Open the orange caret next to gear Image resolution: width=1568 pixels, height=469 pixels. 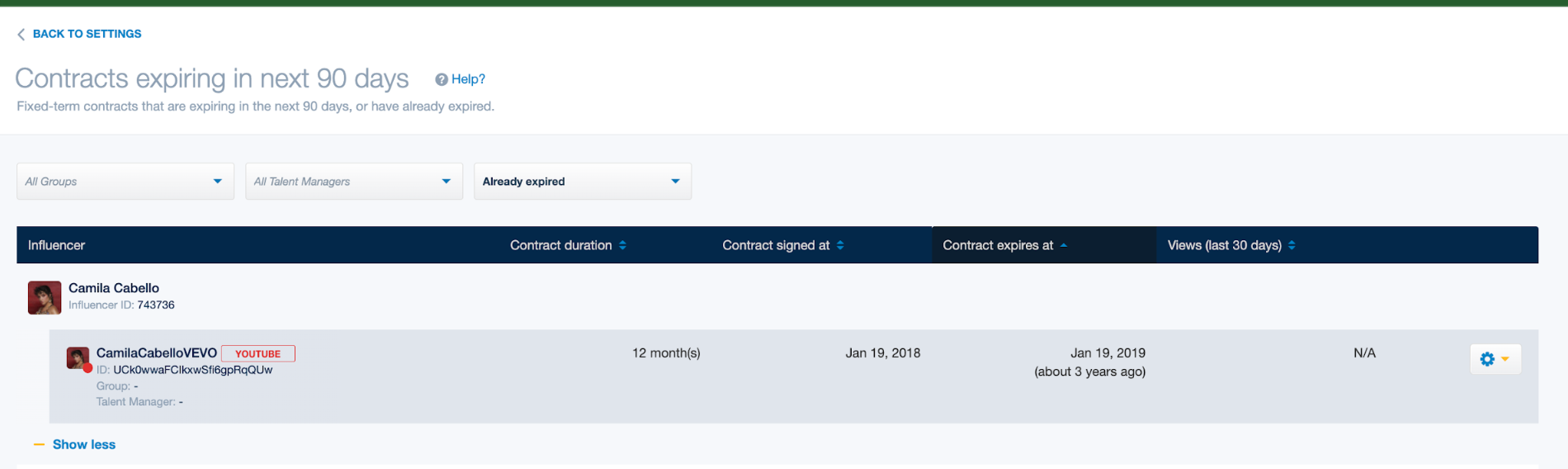pyautogui.click(x=1505, y=359)
